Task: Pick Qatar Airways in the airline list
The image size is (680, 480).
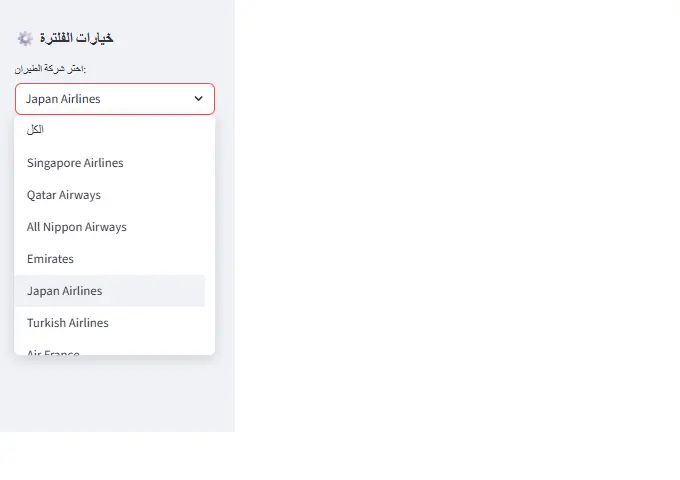Action: coord(64,195)
